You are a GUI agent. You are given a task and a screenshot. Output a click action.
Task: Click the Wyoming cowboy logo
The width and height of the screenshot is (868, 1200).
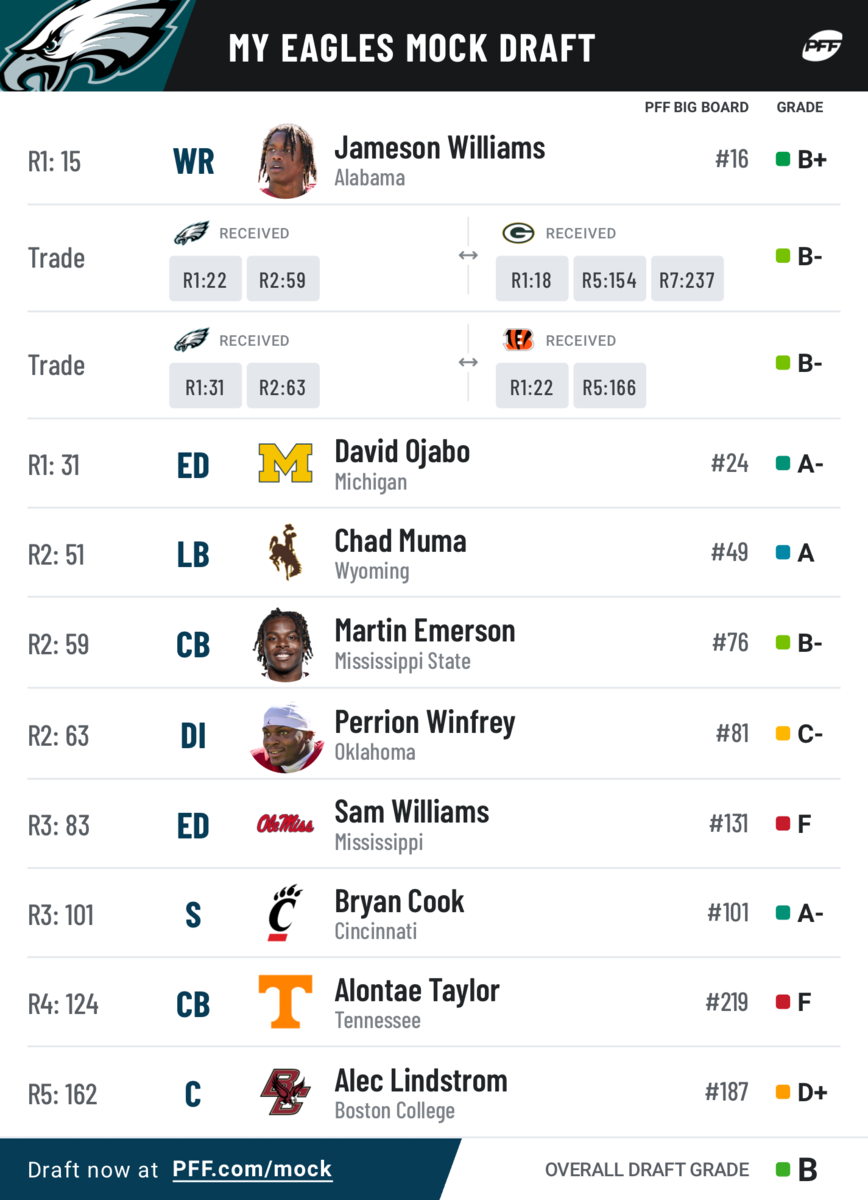pos(285,552)
